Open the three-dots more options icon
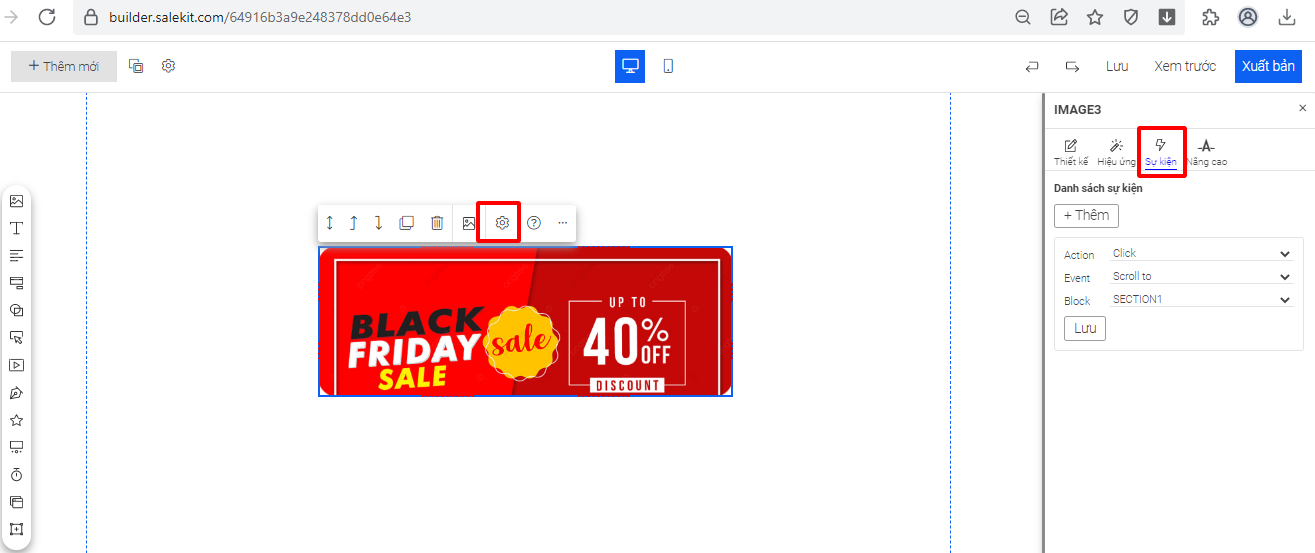Screen dimensions: 1315x553 (x=562, y=223)
